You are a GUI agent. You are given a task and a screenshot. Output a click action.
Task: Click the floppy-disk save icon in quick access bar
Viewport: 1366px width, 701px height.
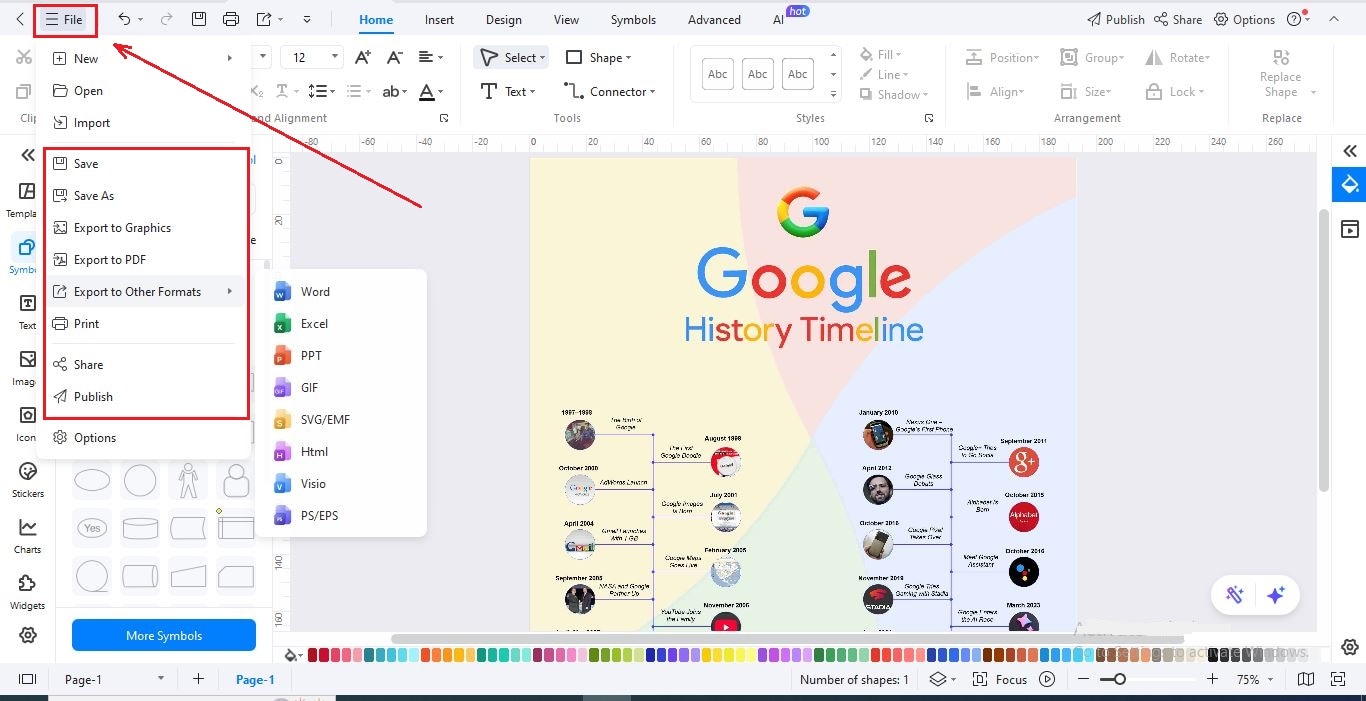pyautogui.click(x=199, y=19)
